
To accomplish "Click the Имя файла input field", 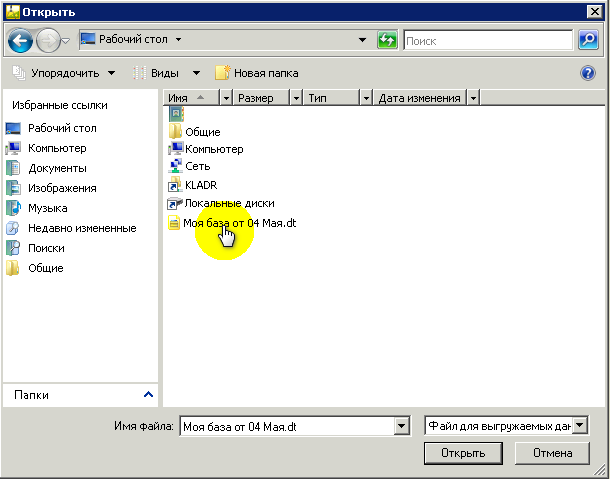I will [287, 427].
